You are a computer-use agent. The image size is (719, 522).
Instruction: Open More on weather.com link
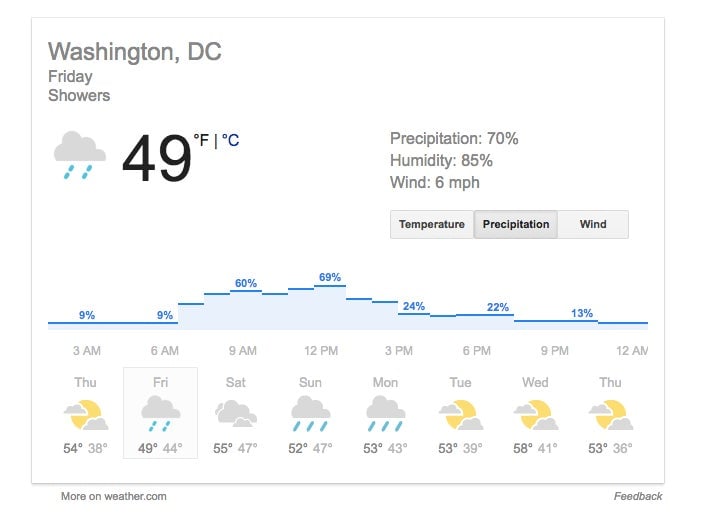pos(114,496)
